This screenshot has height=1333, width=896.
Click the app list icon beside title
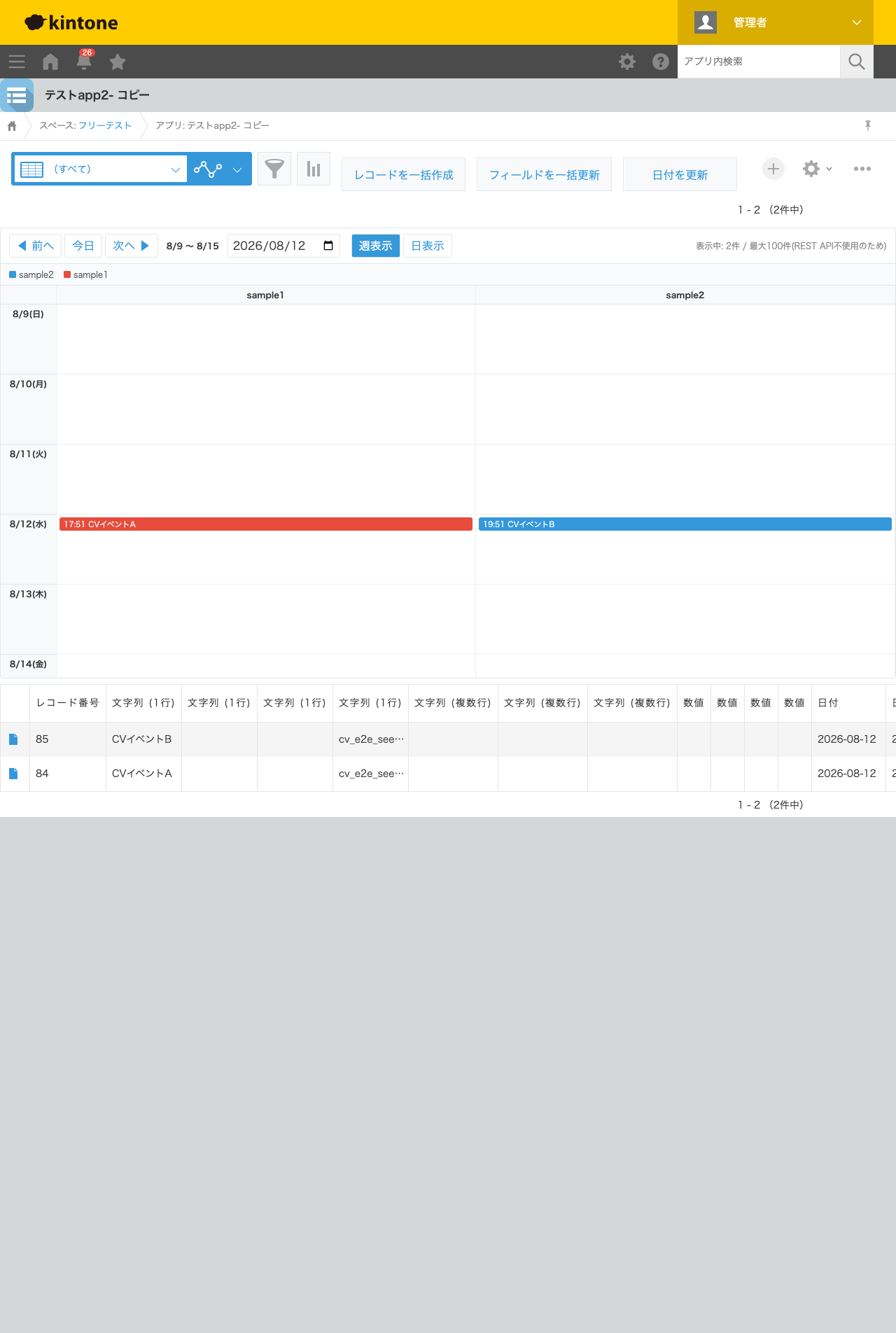[x=17, y=95]
